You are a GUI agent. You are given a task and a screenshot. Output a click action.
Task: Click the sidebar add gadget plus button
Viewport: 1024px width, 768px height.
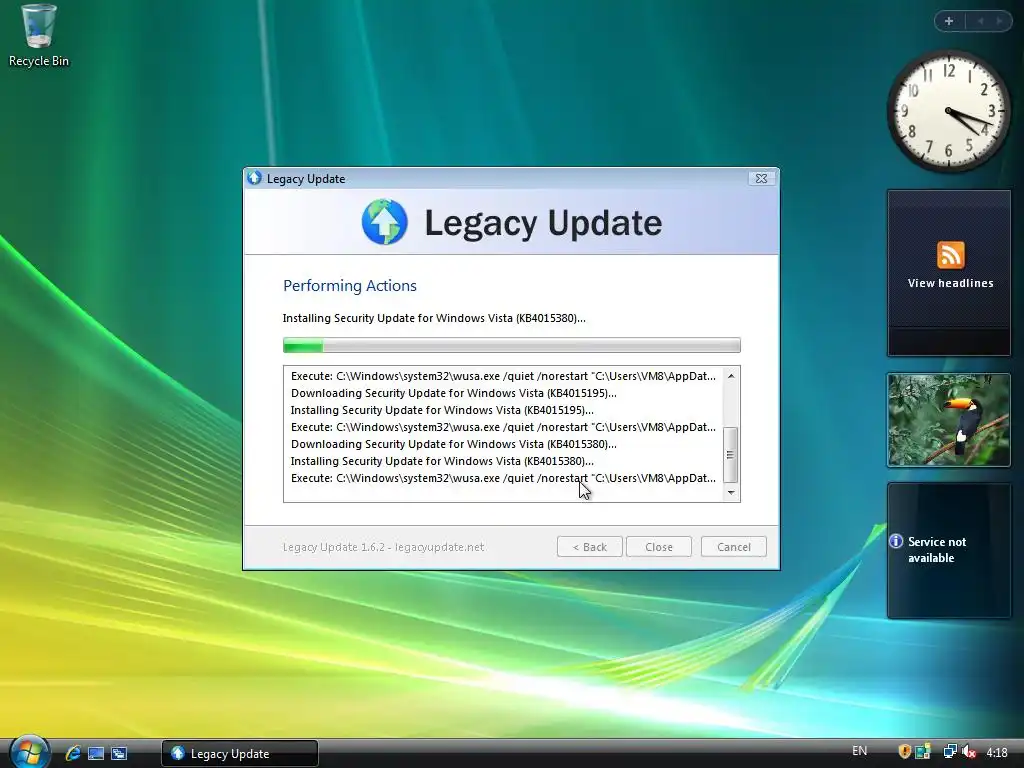pyautogui.click(x=949, y=21)
